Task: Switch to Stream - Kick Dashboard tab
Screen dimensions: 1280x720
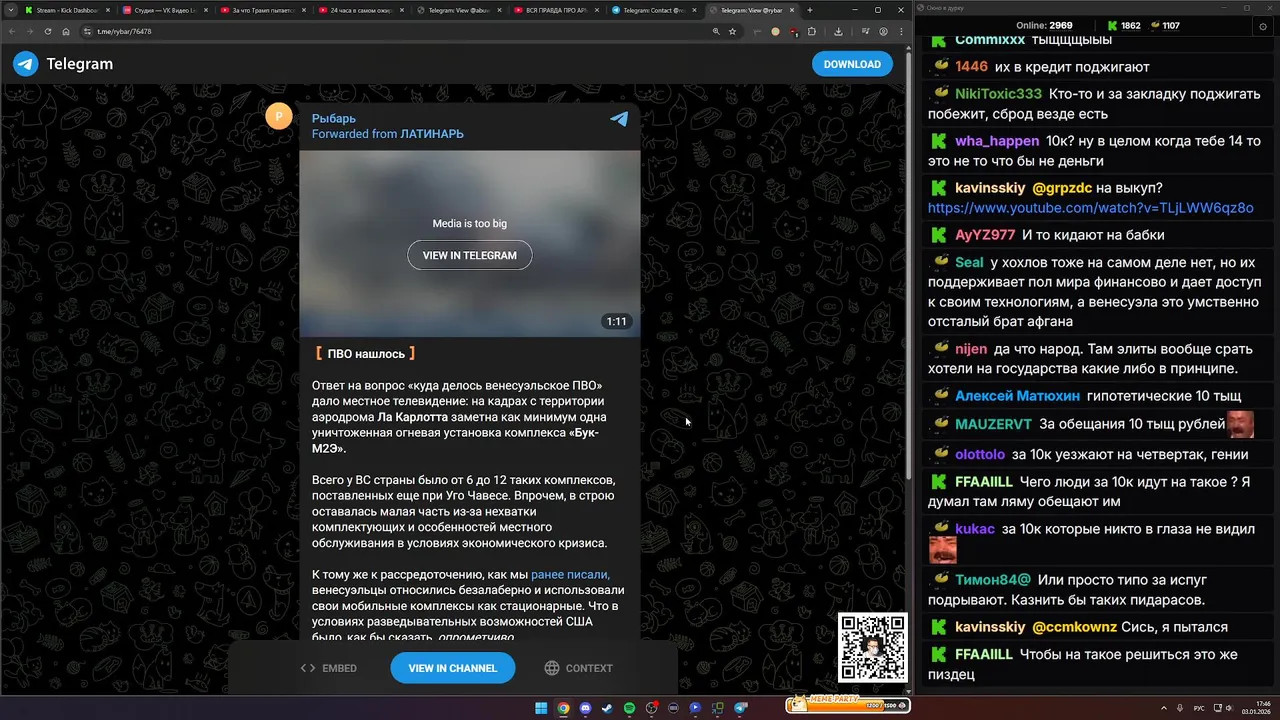Action: [x=70, y=10]
